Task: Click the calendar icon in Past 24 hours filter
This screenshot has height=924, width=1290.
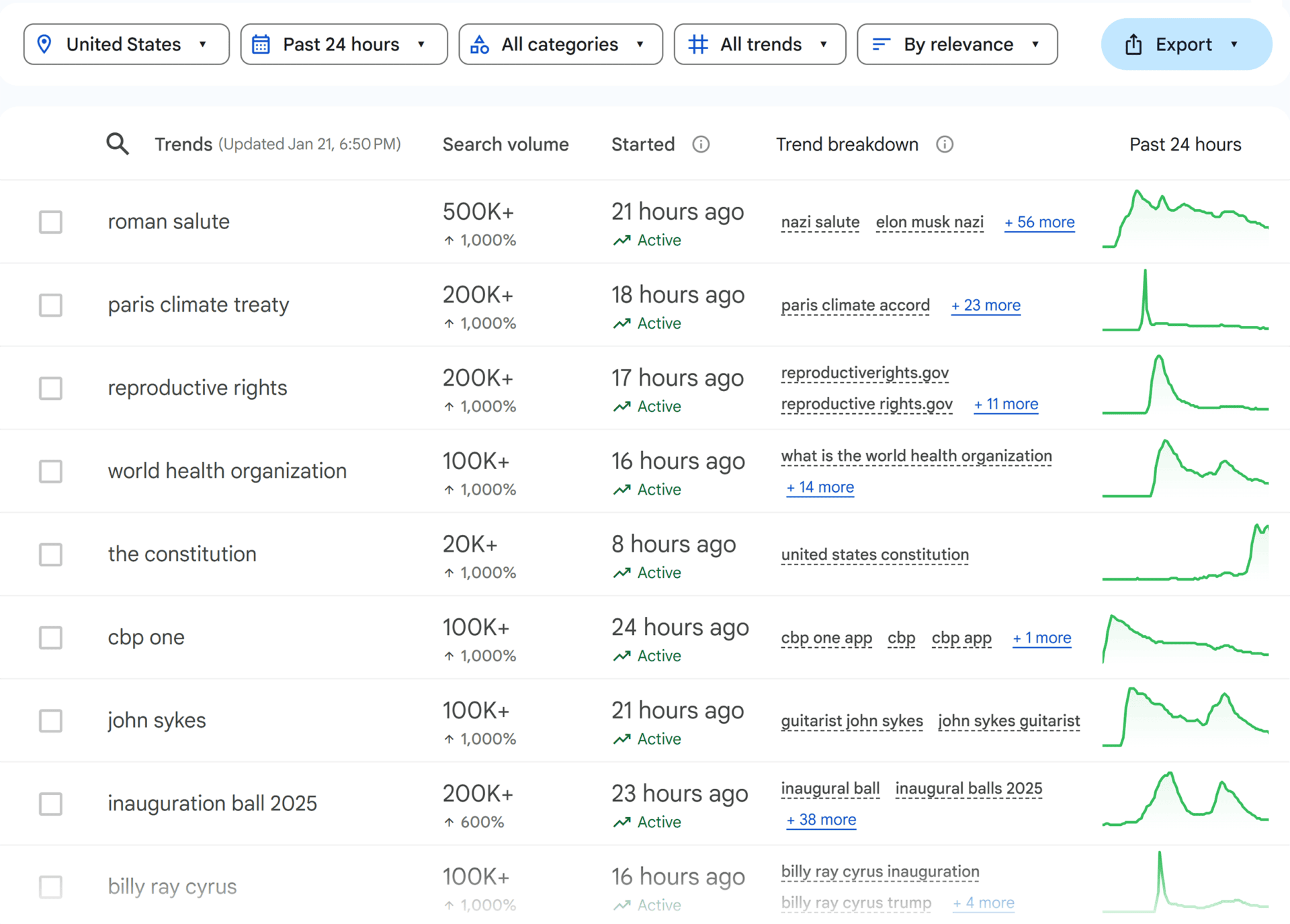Action: tap(261, 44)
